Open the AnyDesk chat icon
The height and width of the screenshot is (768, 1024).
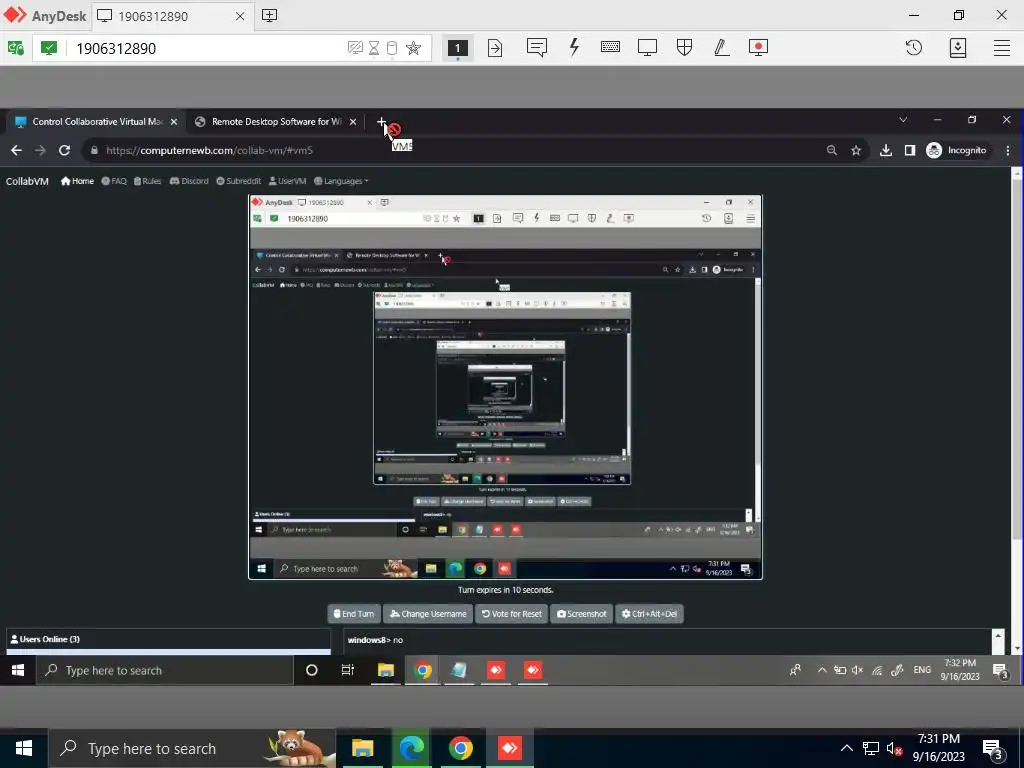click(536, 48)
